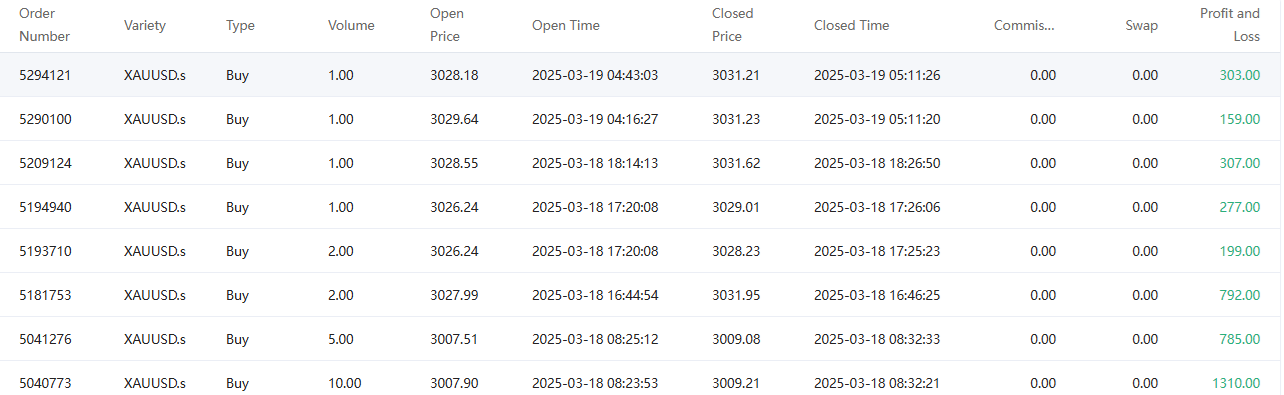Viewport: 1284px width, 395px height.
Task: Select order number 5193710
Action: click(x=45, y=251)
